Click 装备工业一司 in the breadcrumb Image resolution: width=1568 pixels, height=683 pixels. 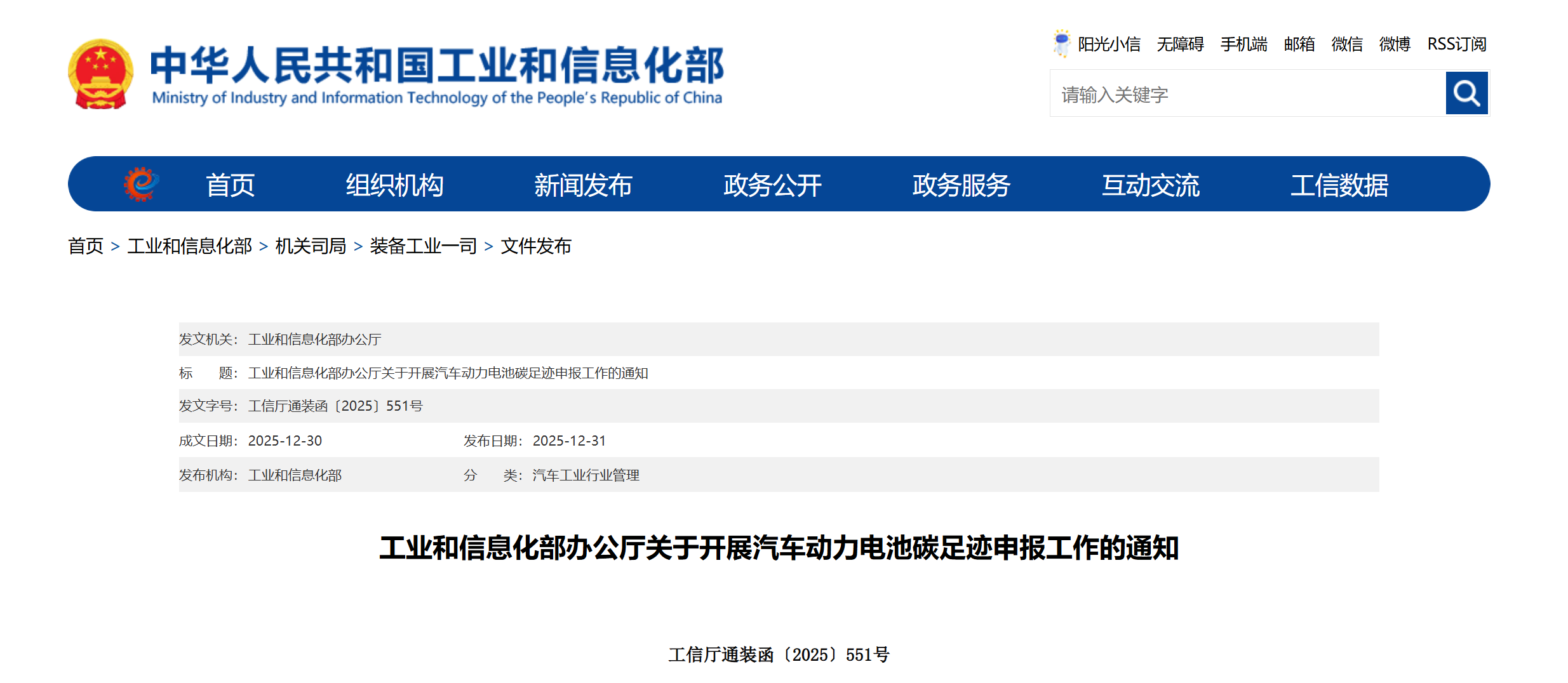423,246
